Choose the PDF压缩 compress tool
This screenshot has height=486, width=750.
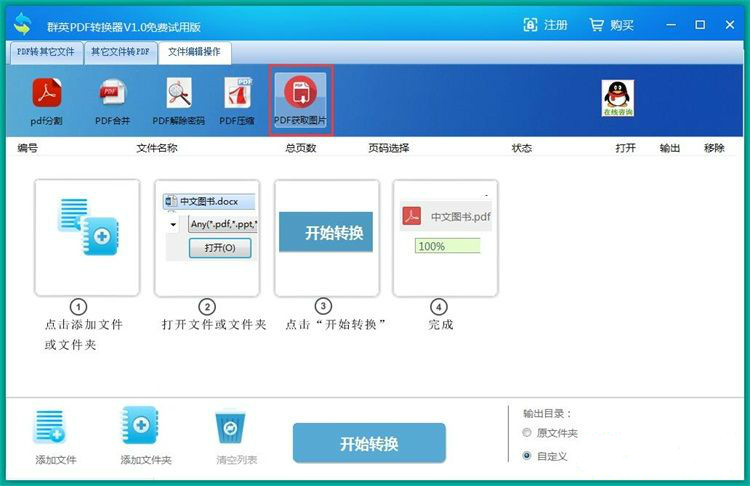point(237,101)
